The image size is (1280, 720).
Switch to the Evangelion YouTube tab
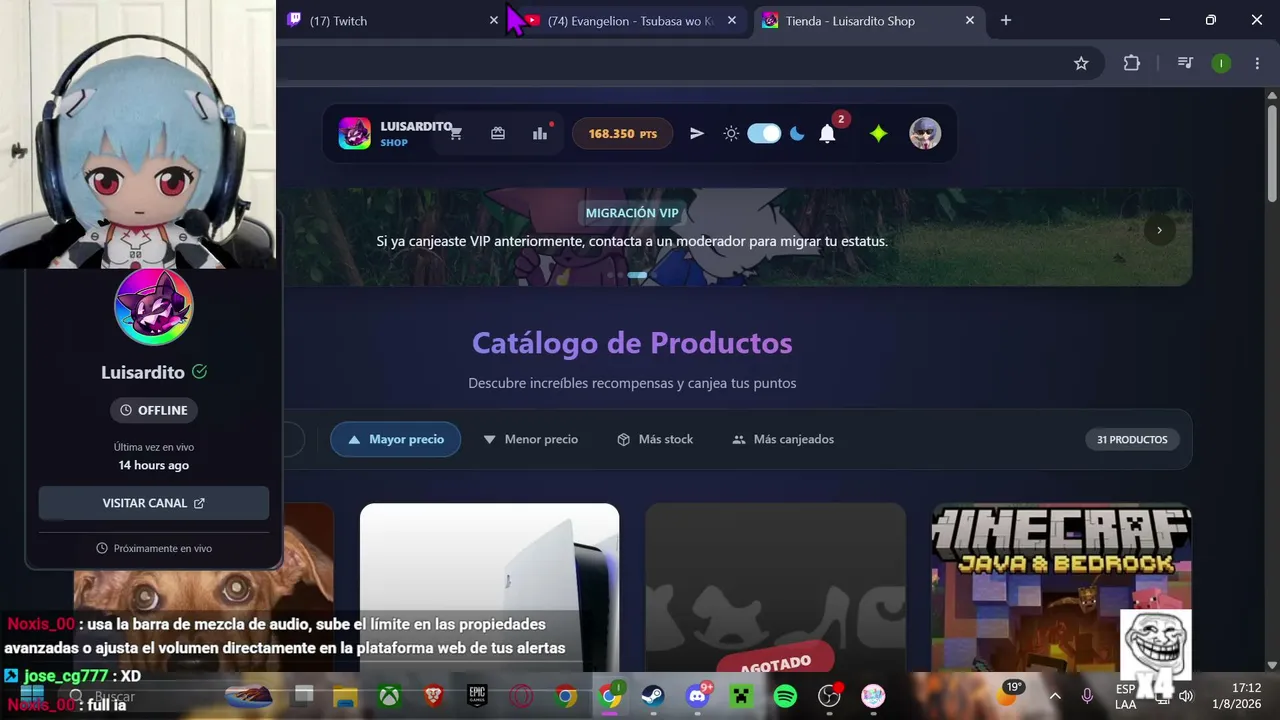[632, 20]
